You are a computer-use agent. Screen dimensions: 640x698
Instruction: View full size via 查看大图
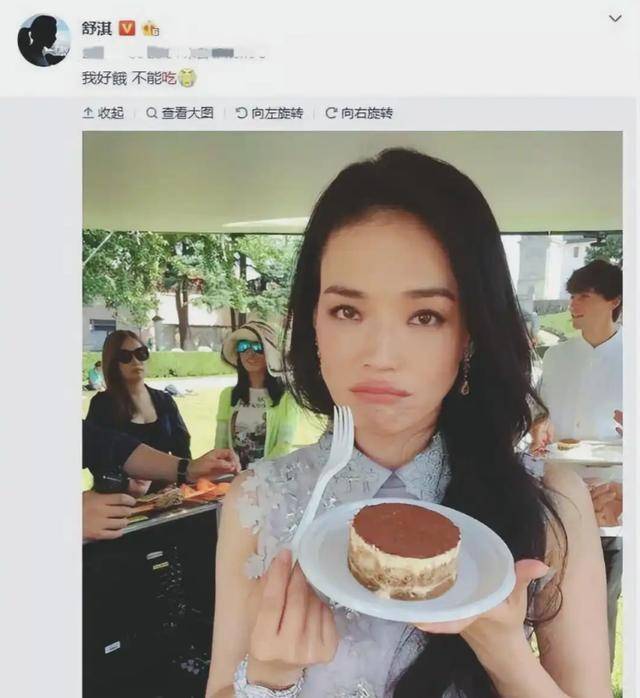point(180,113)
